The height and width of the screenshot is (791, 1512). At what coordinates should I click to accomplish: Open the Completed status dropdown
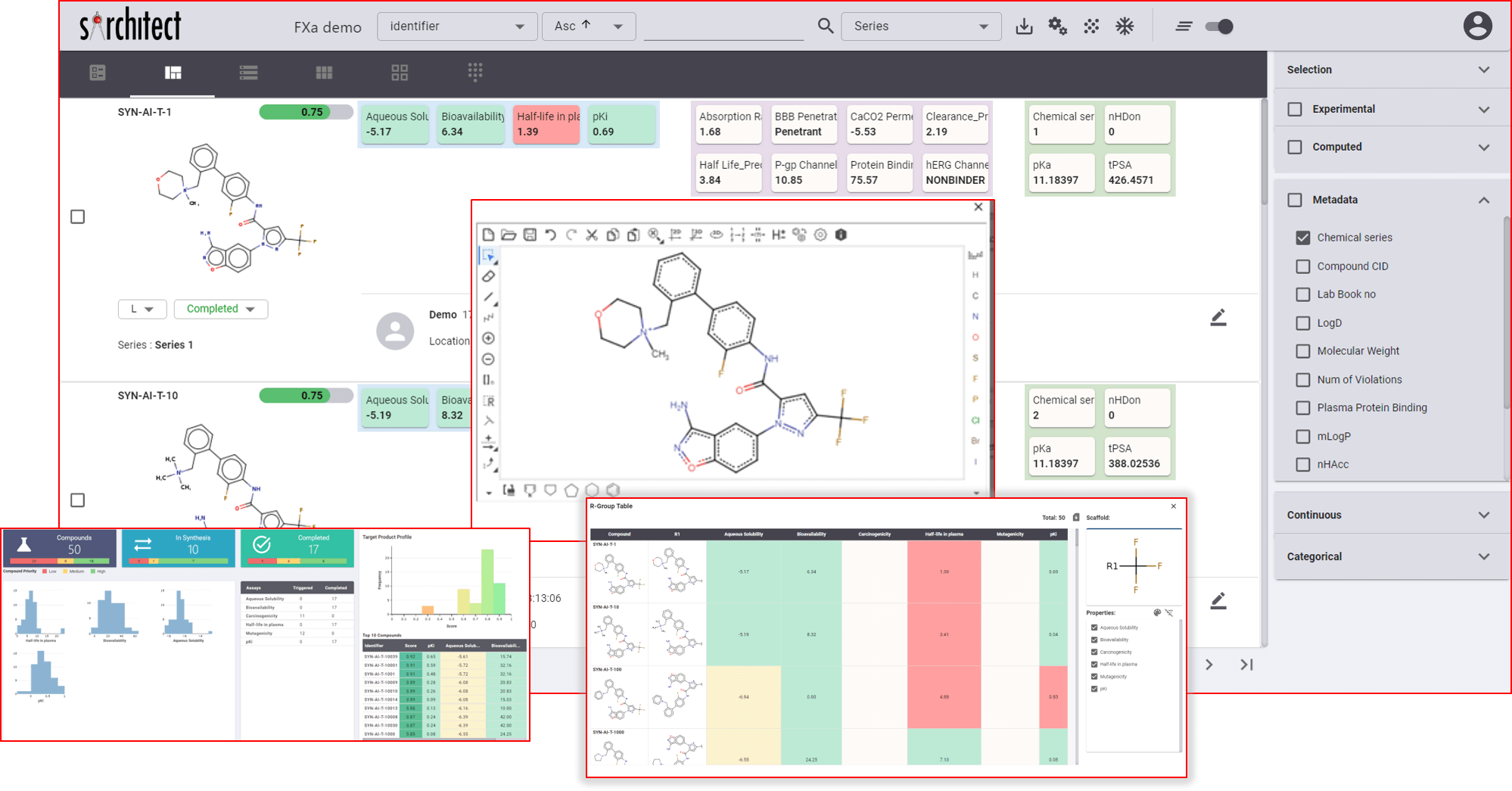point(220,309)
